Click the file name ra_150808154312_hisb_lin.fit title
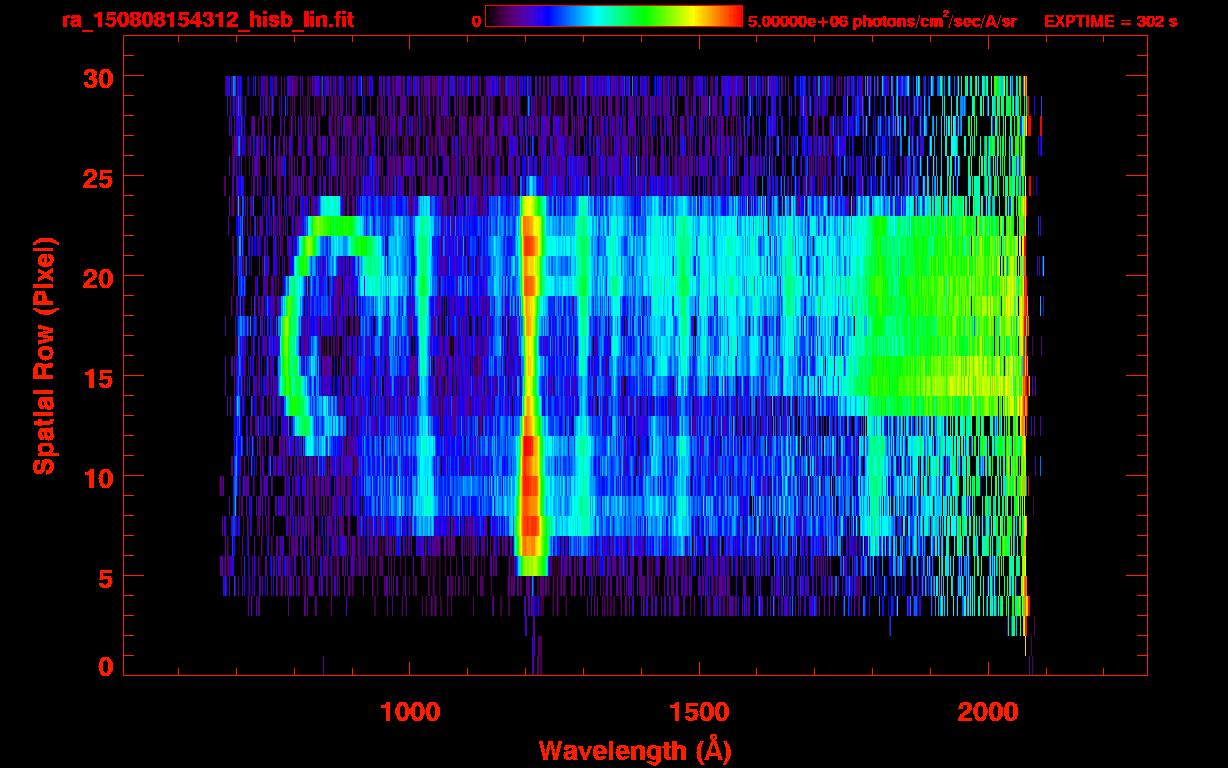 [207, 20]
